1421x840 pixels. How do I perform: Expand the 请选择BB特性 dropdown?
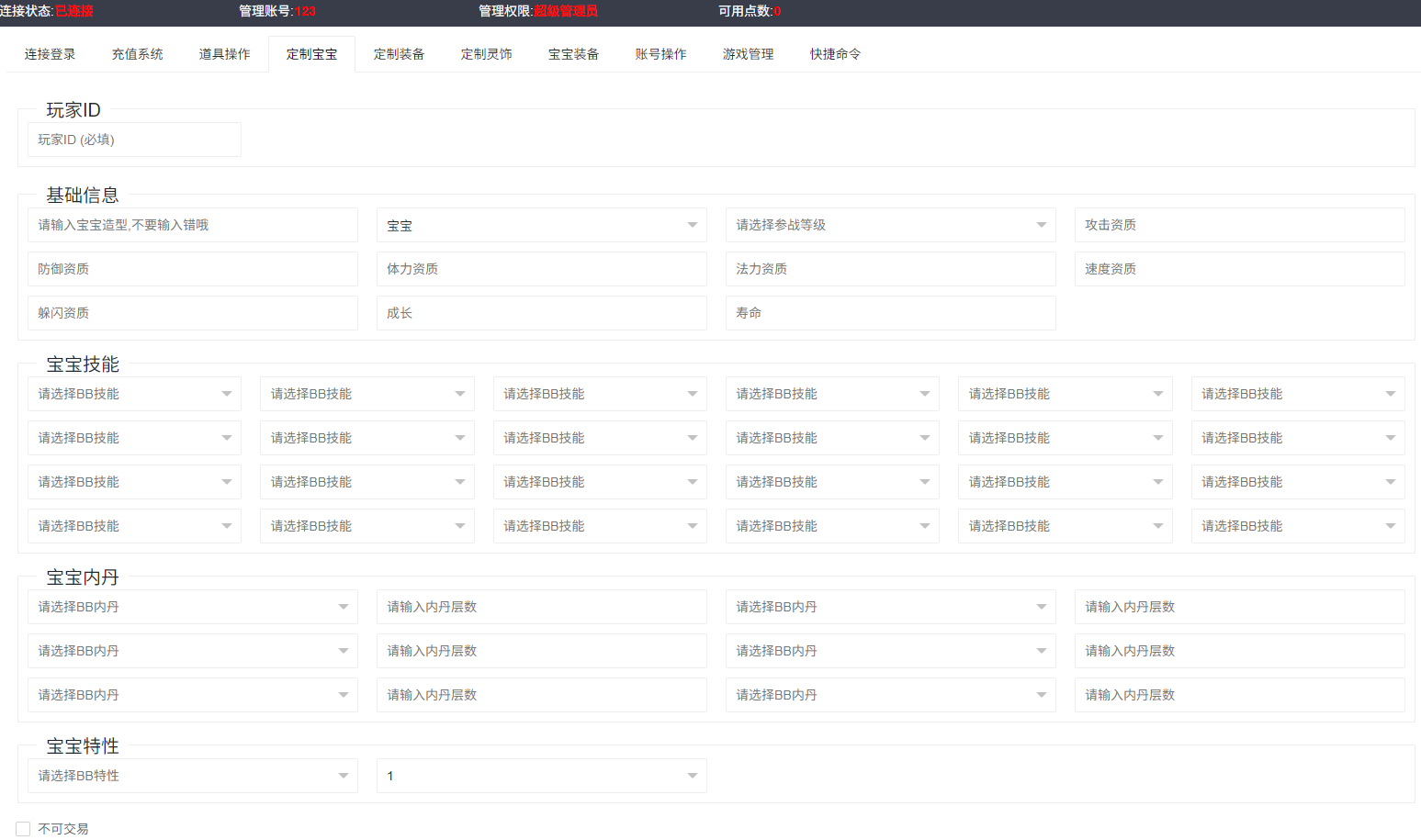pos(192,776)
